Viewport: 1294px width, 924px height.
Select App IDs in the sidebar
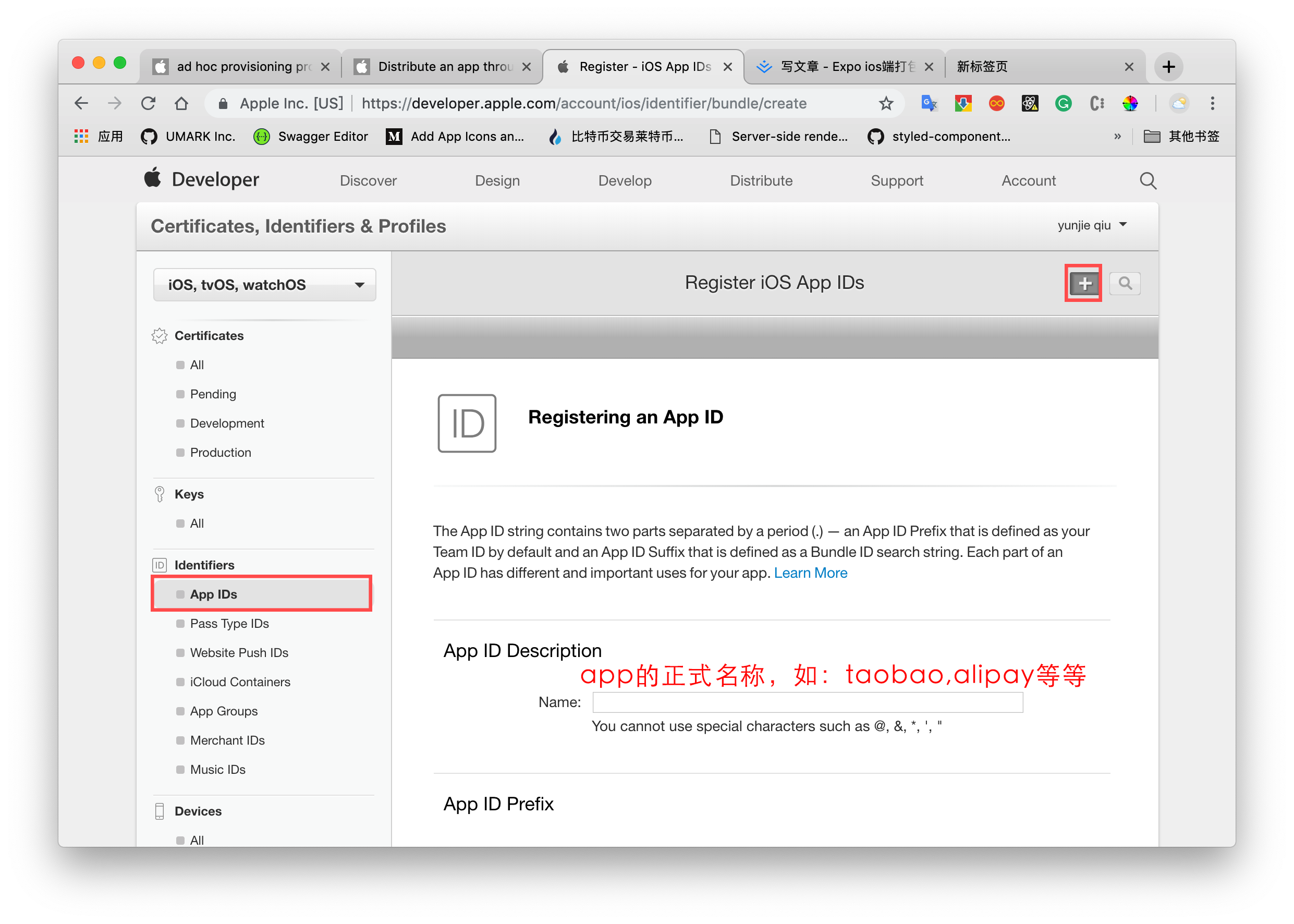214,594
